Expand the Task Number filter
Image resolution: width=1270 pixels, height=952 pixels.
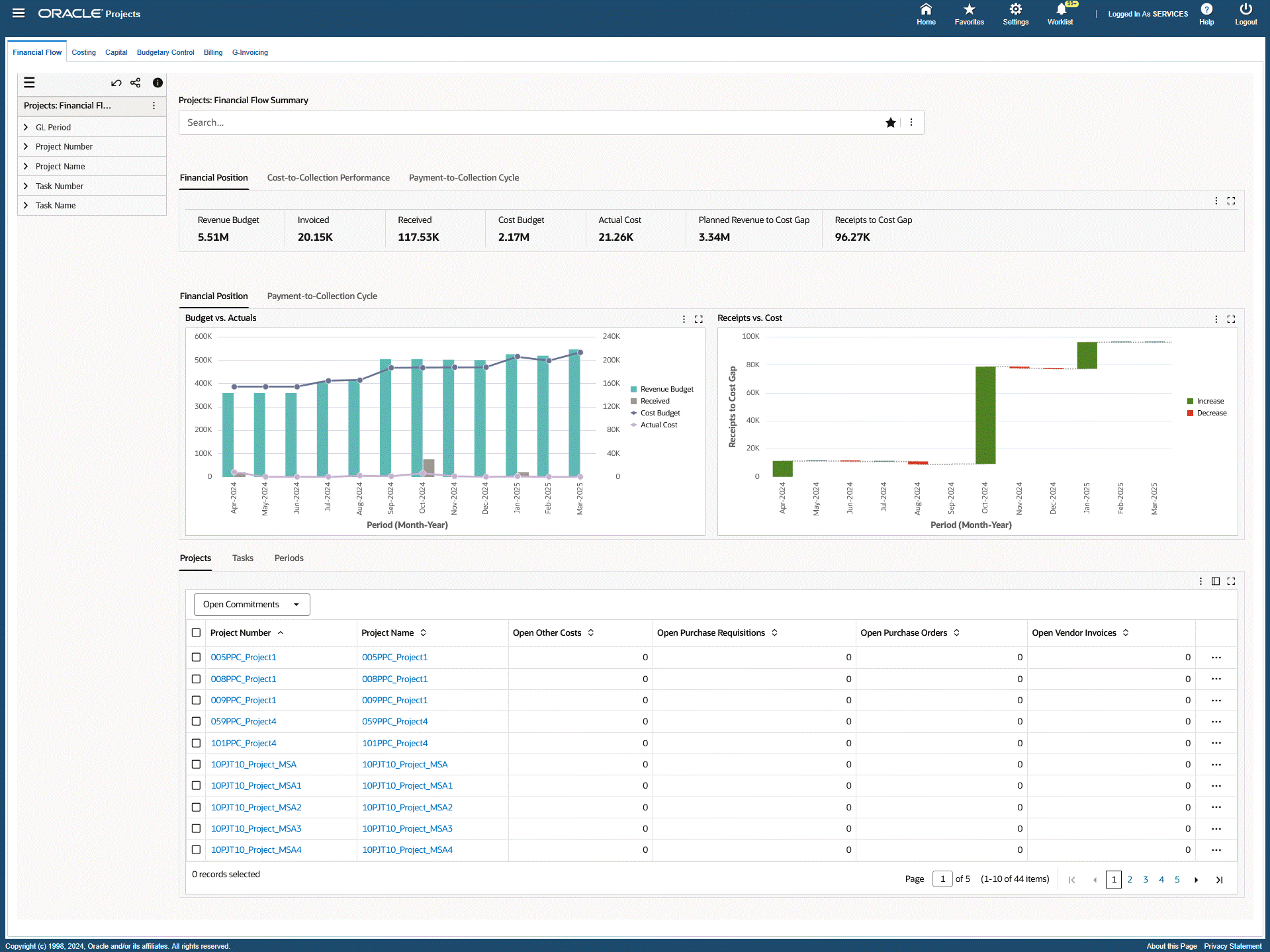26,186
